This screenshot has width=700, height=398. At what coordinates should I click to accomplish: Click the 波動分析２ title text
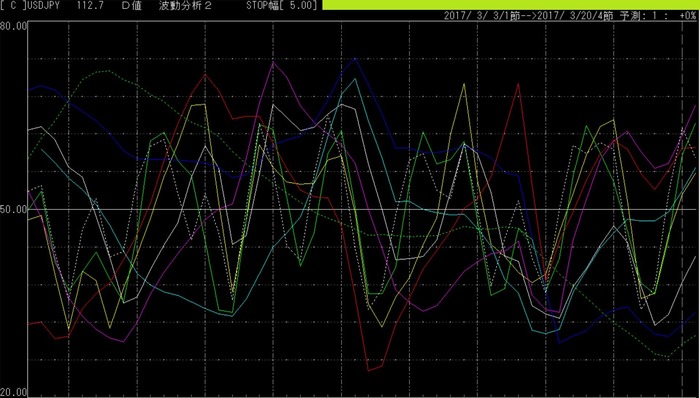coord(186,5)
